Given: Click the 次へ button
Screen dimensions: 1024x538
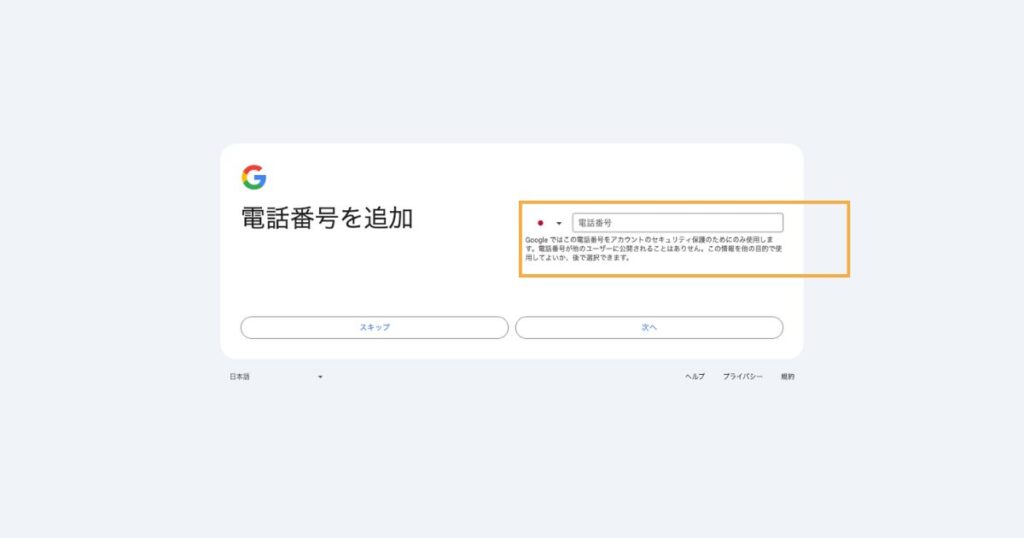Looking at the screenshot, I should [649, 328].
